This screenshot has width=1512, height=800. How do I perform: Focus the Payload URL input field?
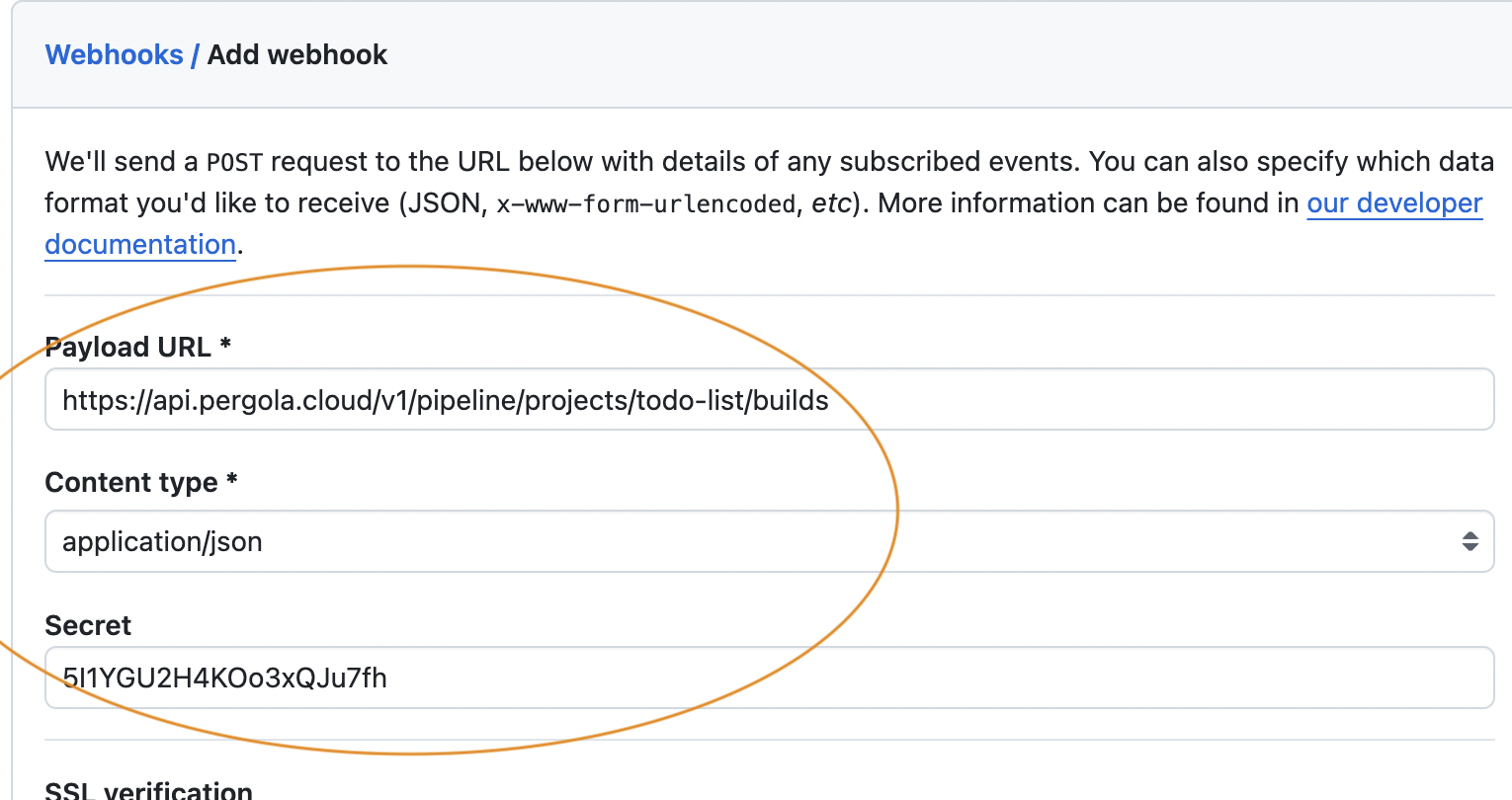(1087, 400)
